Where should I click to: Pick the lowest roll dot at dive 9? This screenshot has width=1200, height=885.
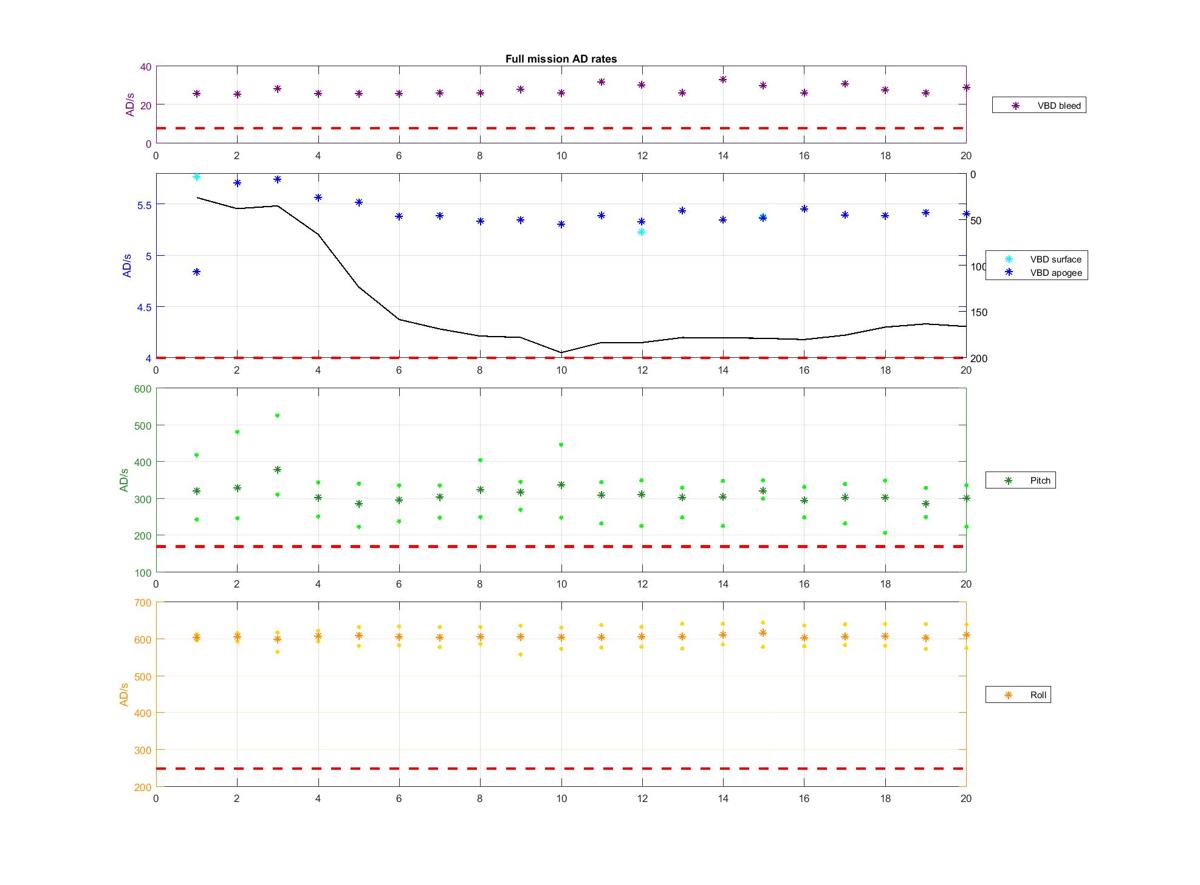(520, 655)
